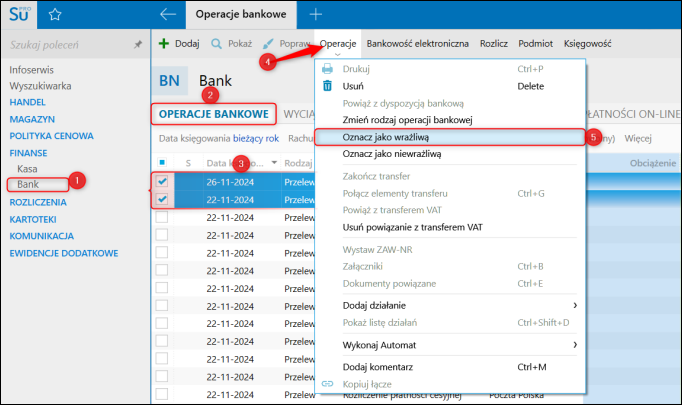Choose Zmień rodzaj operacji bankowej
The image size is (682, 405).
[x=450, y=120]
